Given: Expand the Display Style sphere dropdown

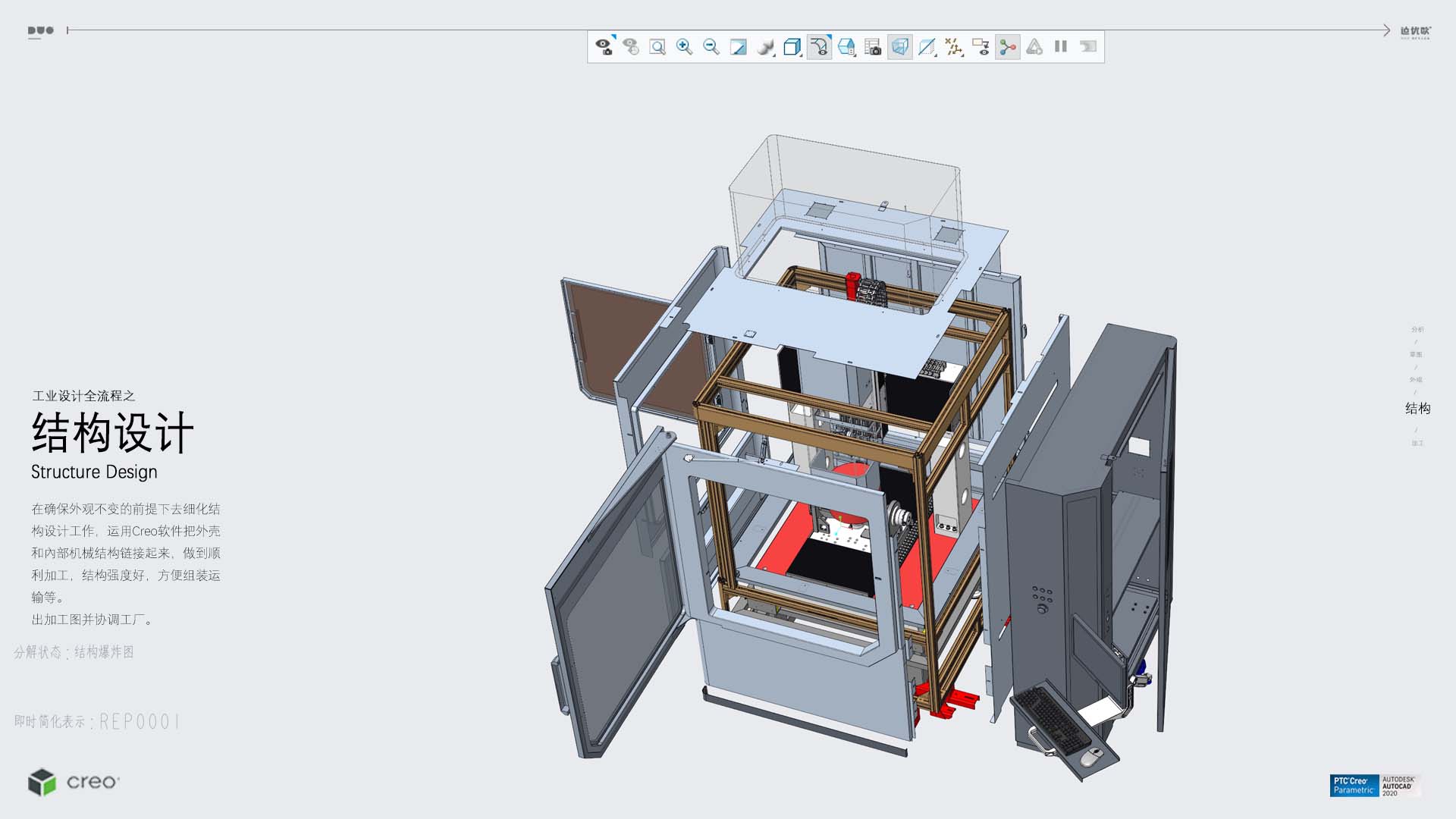Looking at the screenshot, I should pos(767,47).
